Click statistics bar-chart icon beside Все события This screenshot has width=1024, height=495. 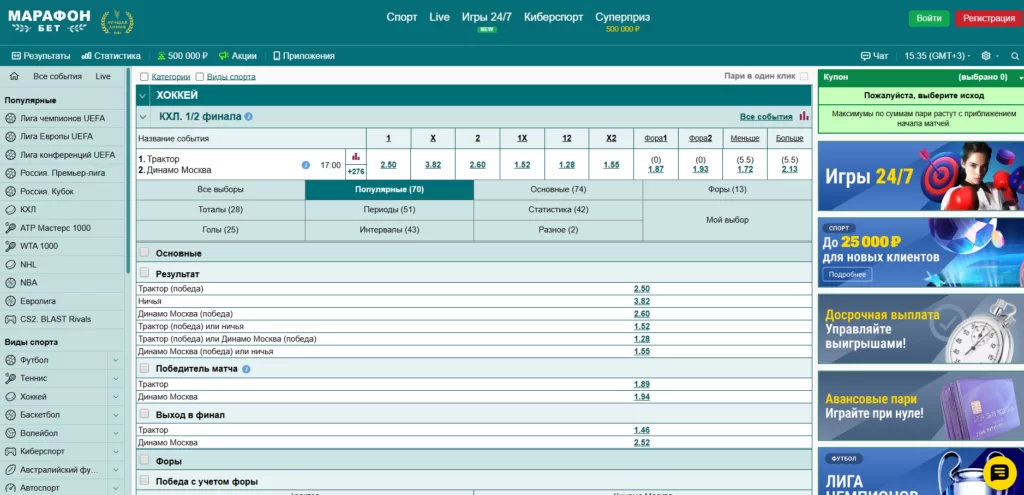(x=803, y=116)
